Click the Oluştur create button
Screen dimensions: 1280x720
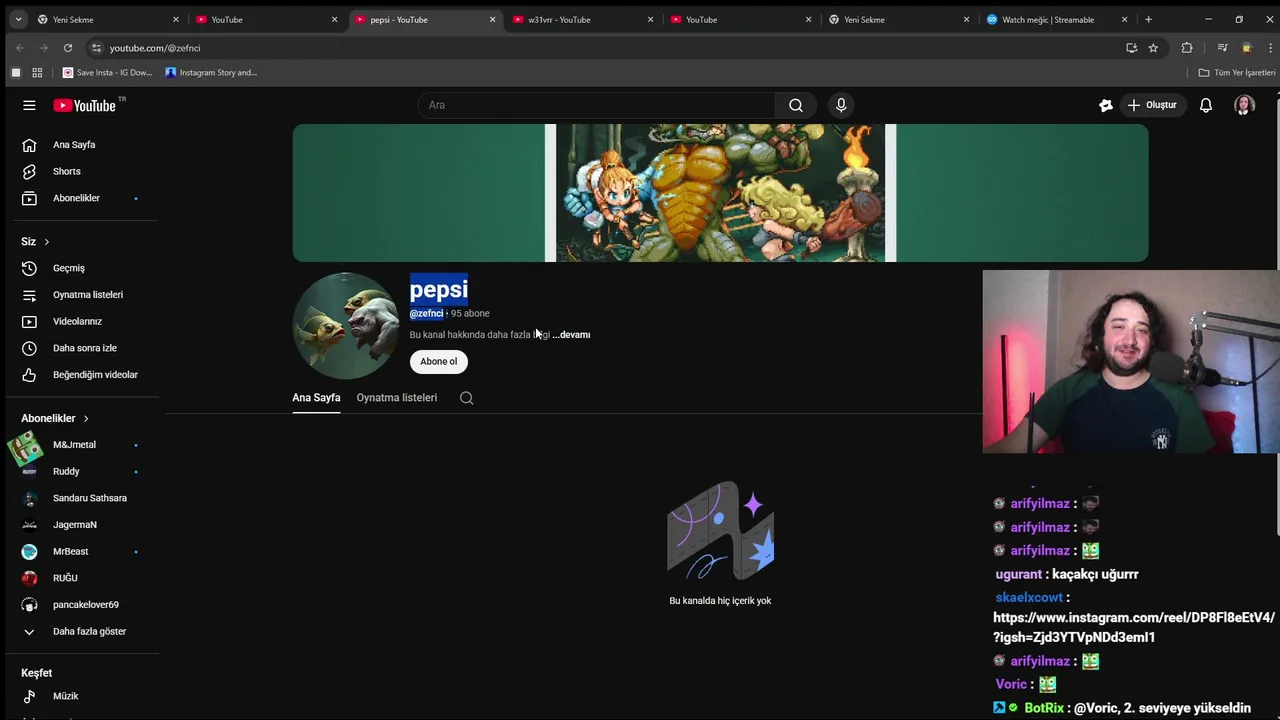pyautogui.click(x=1152, y=105)
